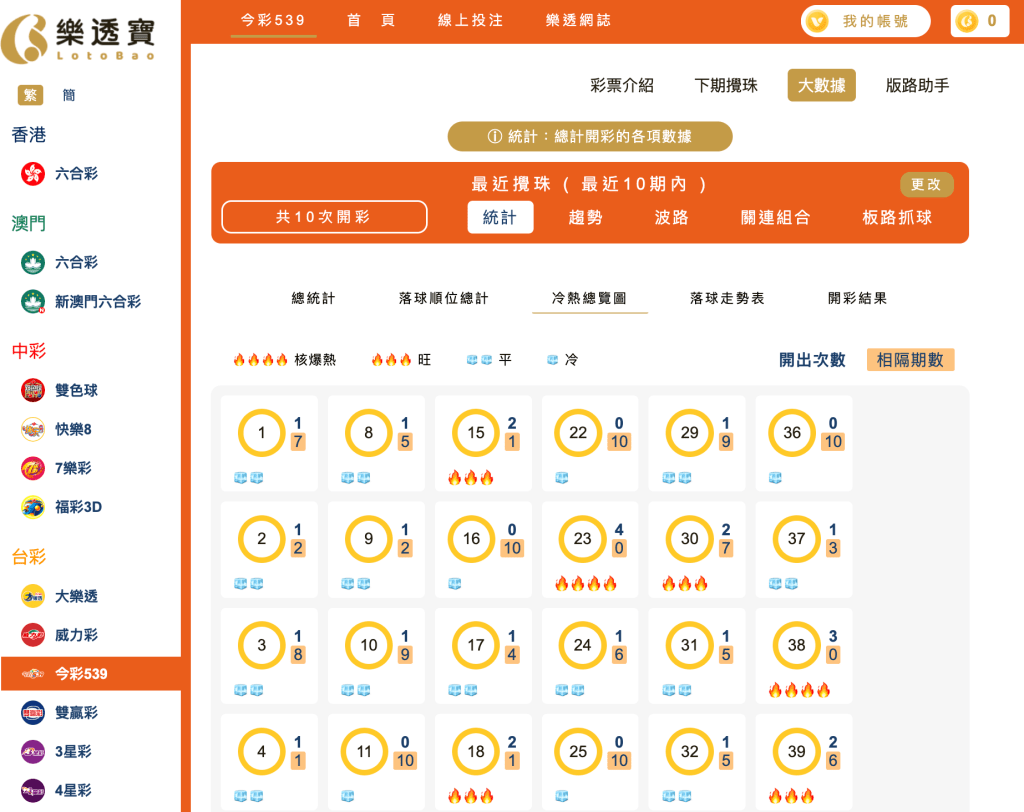
Task: Expand the 我的帳號 account menu
Action: (865, 20)
